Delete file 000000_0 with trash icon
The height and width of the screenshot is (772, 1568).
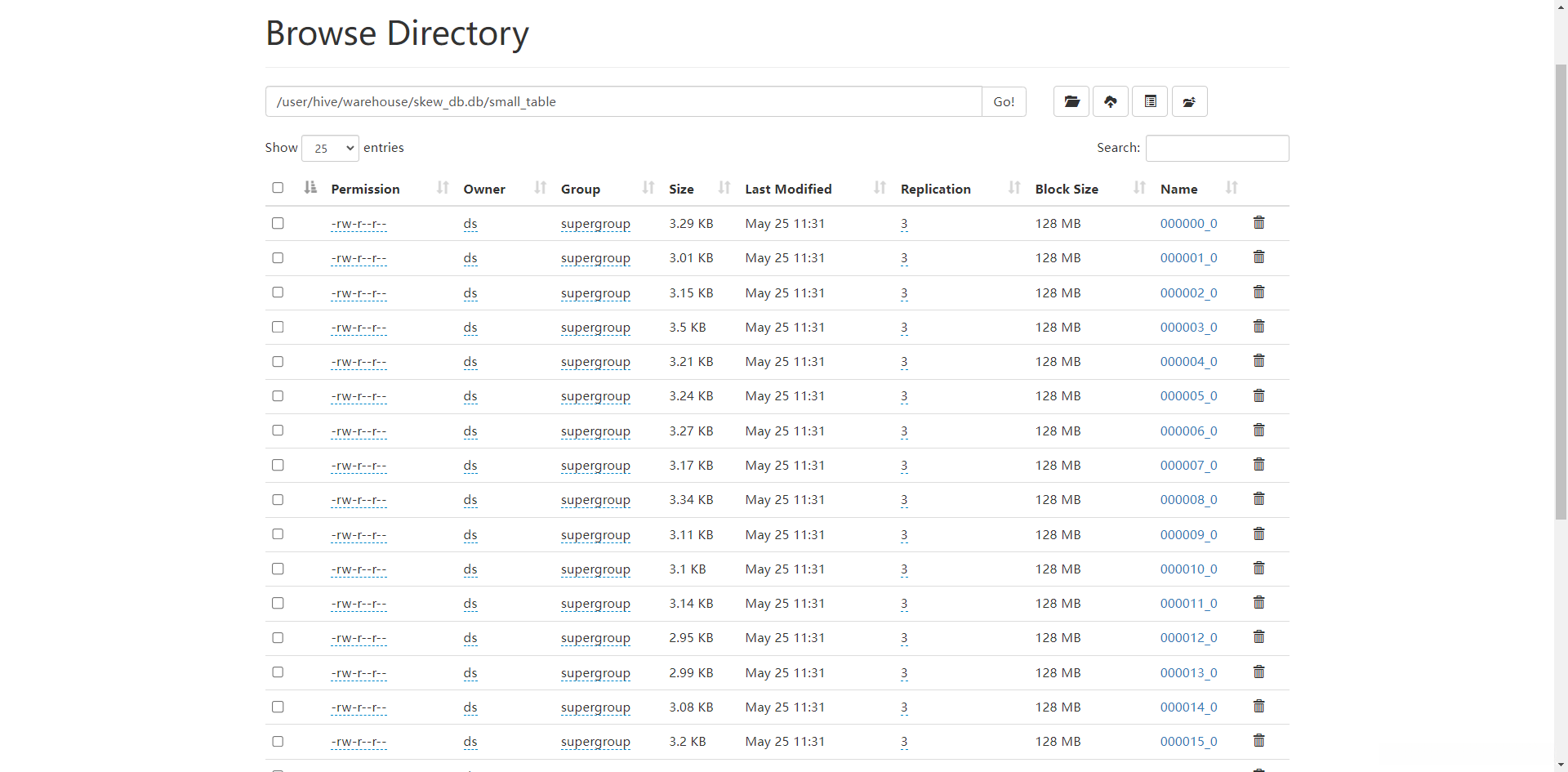coord(1258,223)
